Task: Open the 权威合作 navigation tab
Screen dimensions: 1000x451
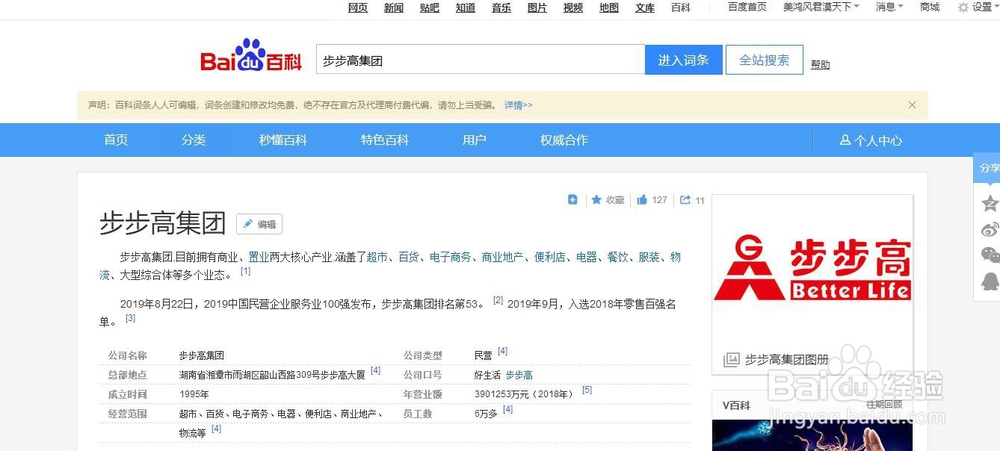Action: [564, 140]
